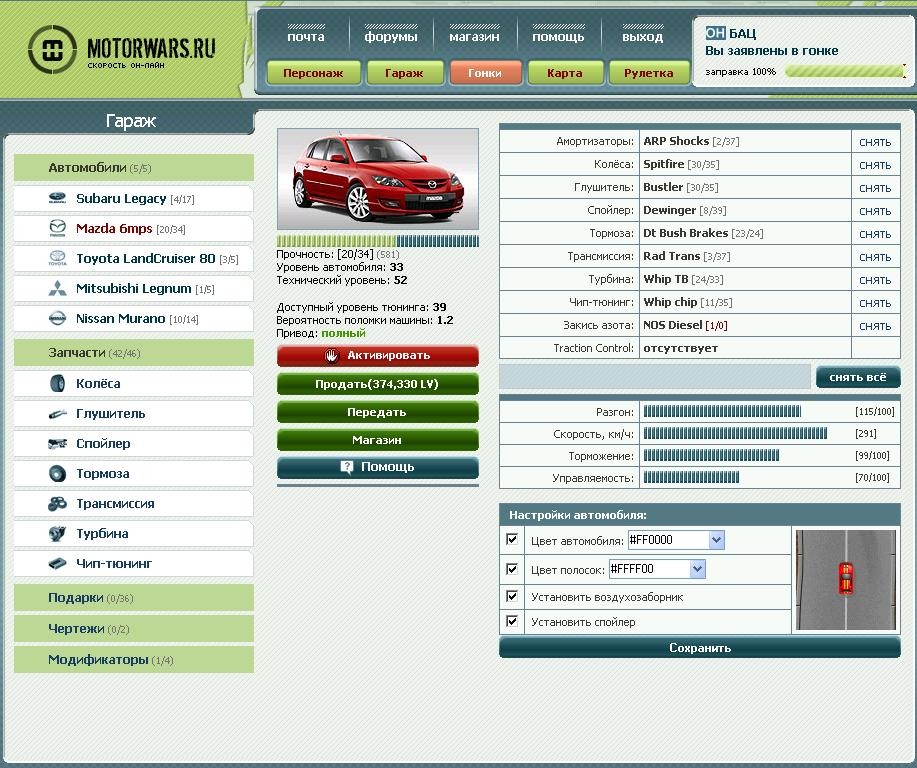Click the снять всё button
The image size is (917, 768).
click(858, 377)
